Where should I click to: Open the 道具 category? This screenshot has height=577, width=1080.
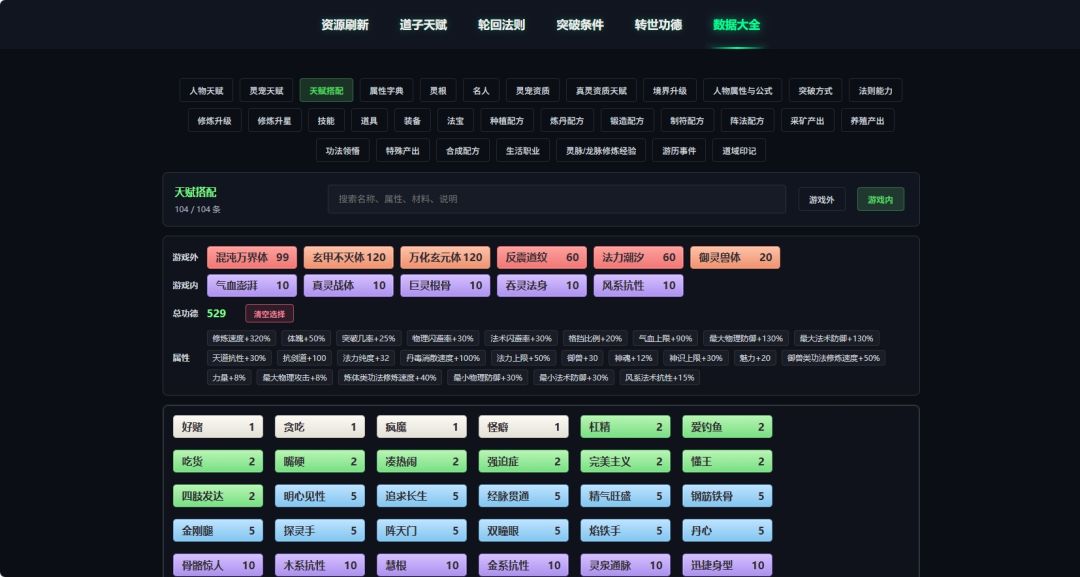click(x=369, y=120)
